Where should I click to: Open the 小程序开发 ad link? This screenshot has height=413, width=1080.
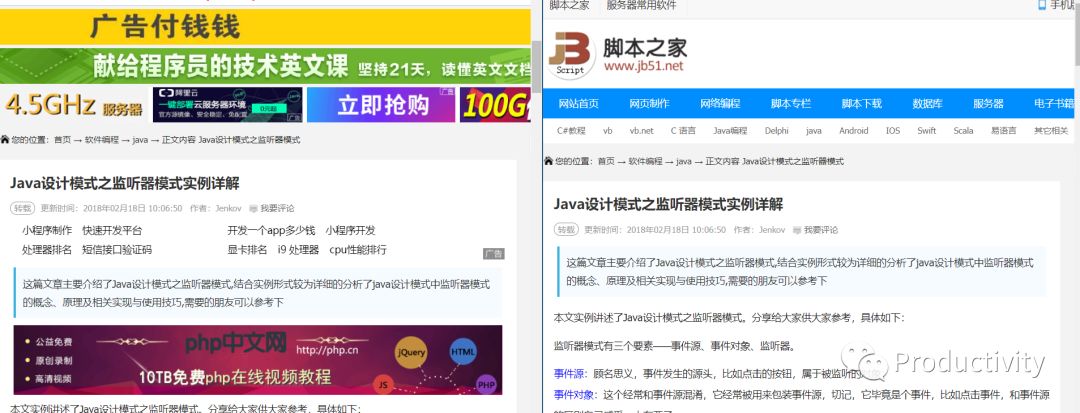[x=351, y=231]
